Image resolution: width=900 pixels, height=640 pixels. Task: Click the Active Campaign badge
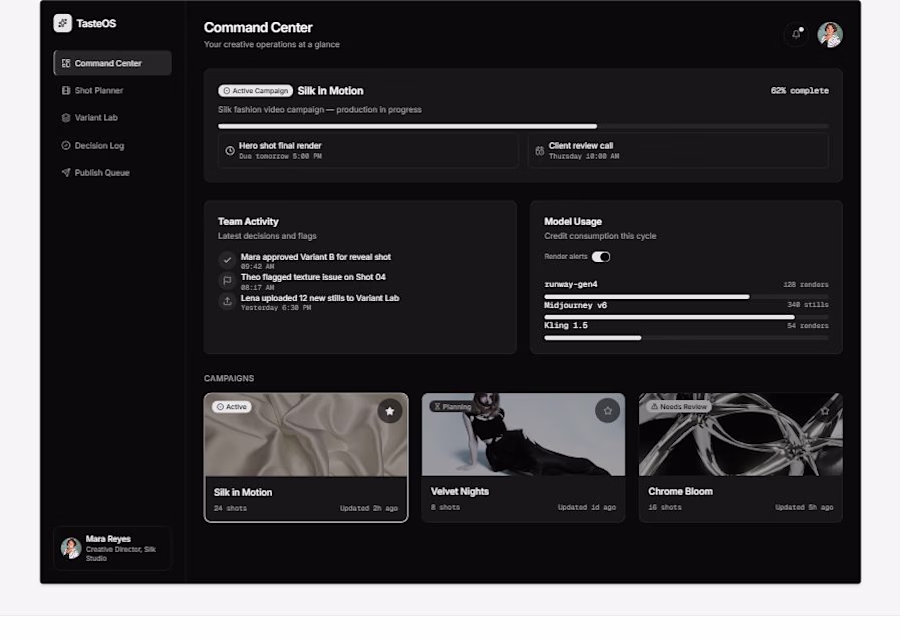(x=255, y=91)
